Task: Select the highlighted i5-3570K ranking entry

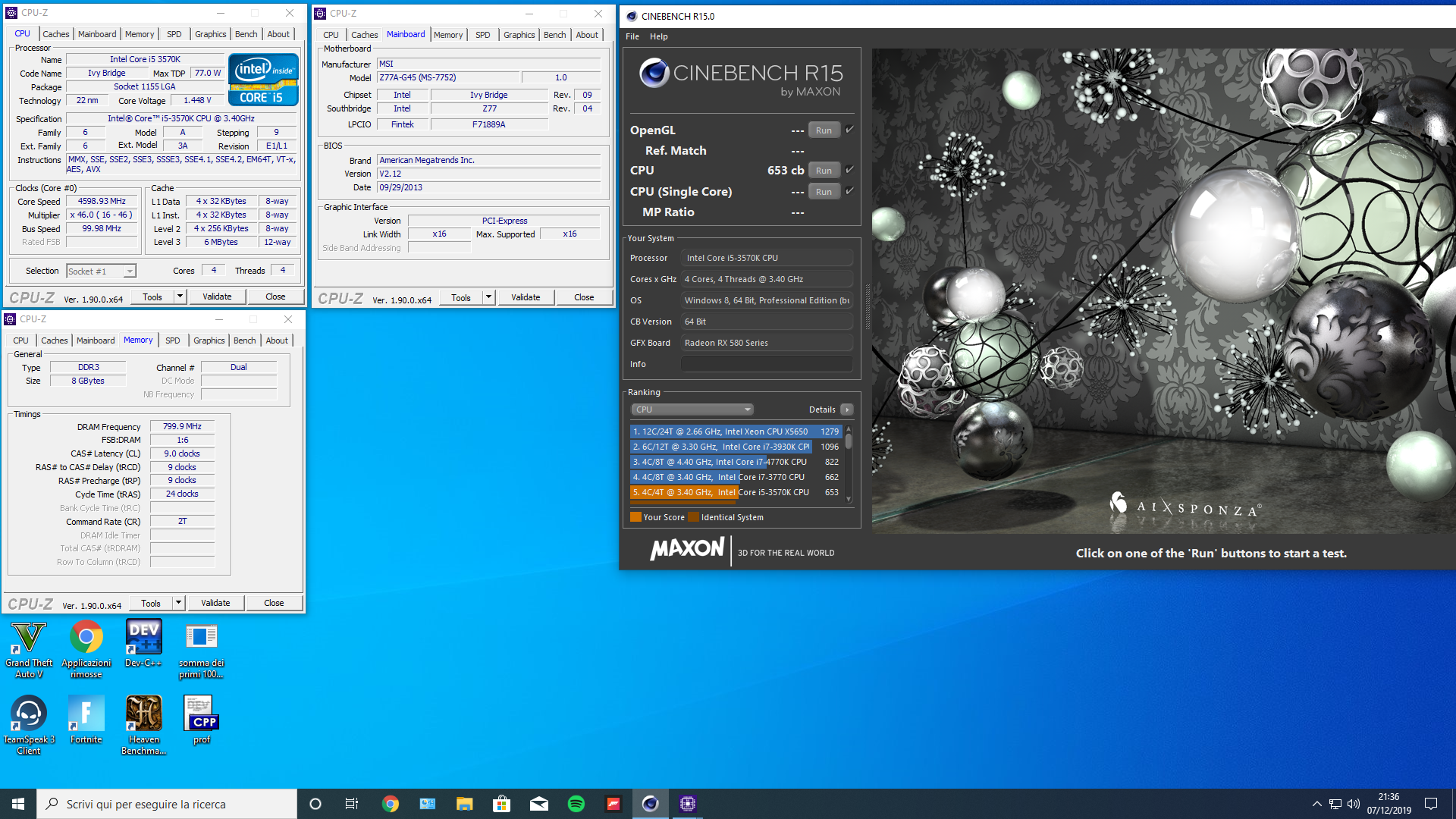Action: click(736, 492)
